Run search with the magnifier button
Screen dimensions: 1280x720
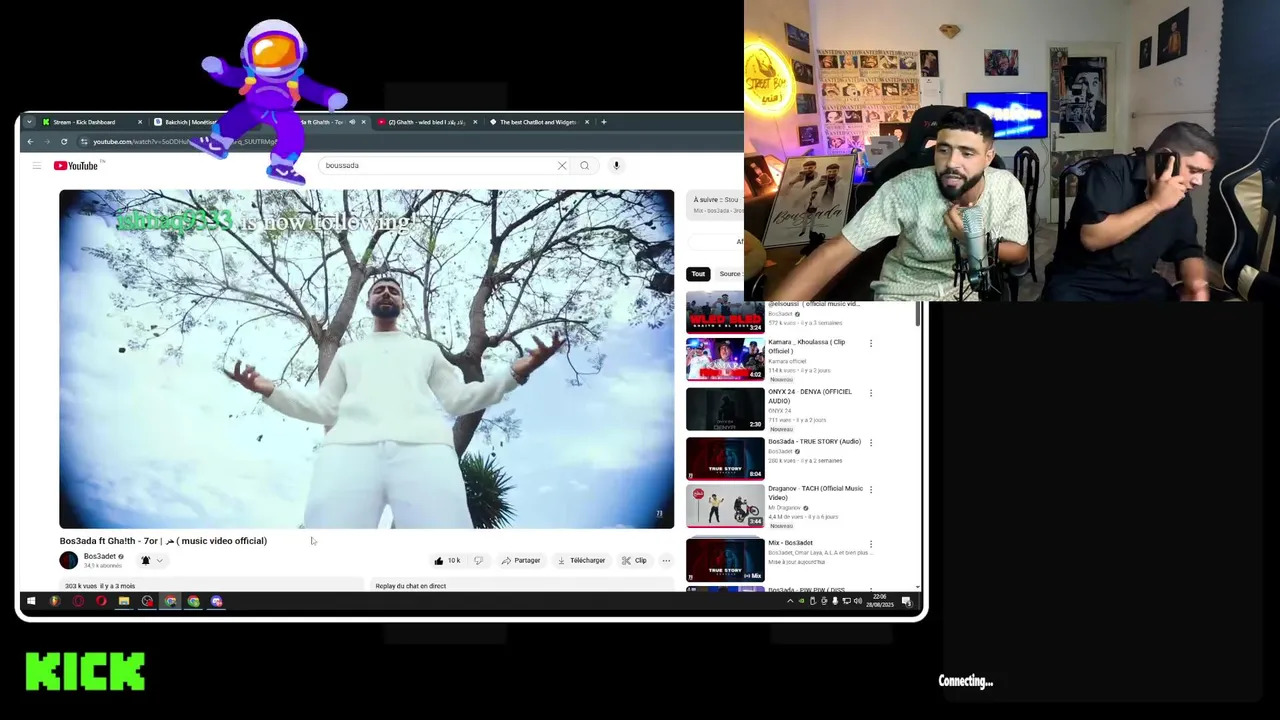(x=585, y=166)
